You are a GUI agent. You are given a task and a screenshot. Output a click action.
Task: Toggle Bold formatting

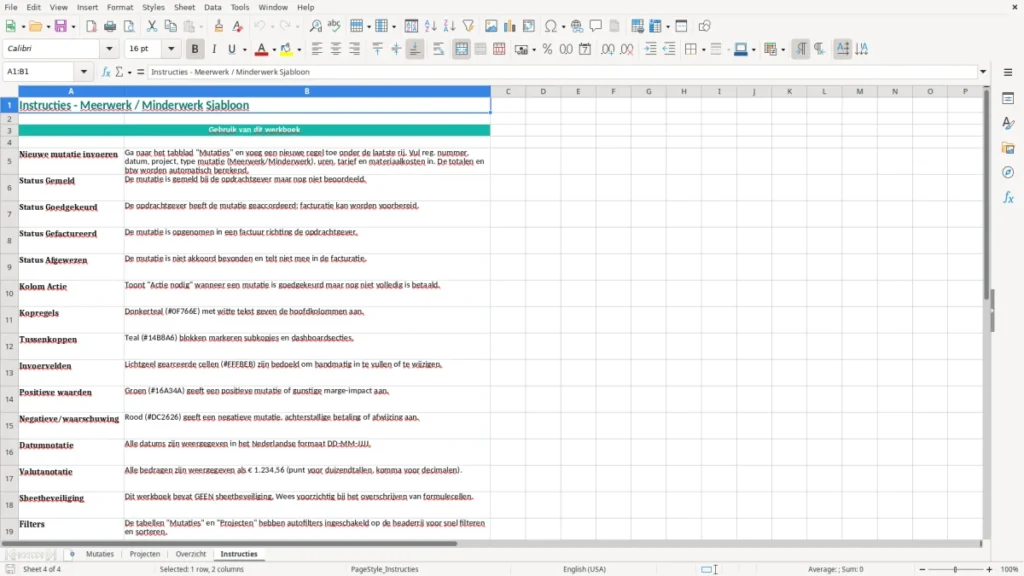[195, 49]
